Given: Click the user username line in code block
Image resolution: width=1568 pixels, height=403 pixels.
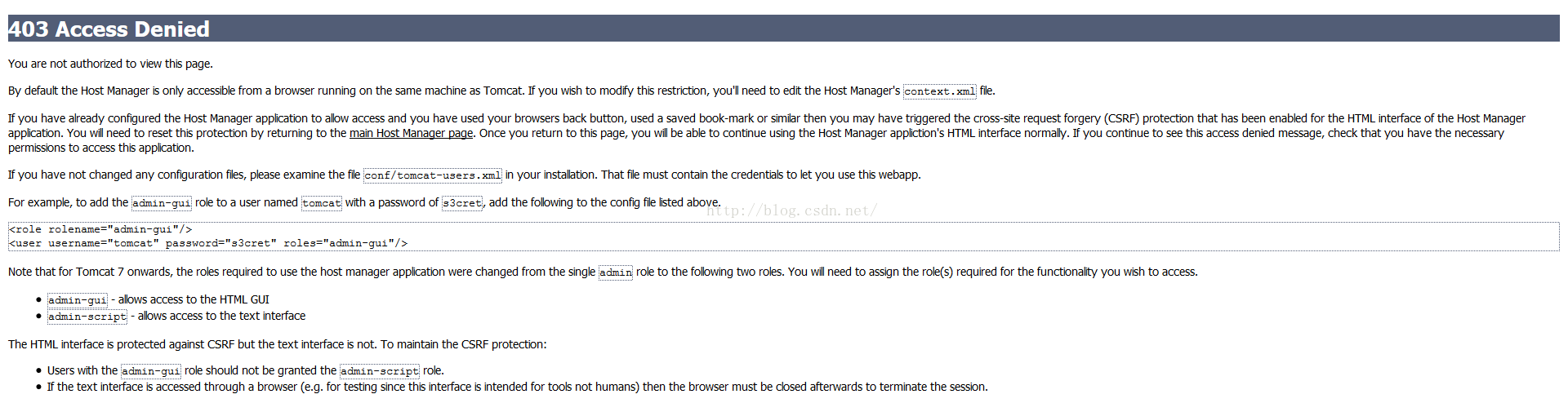Looking at the screenshot, I should pos(208,243).
